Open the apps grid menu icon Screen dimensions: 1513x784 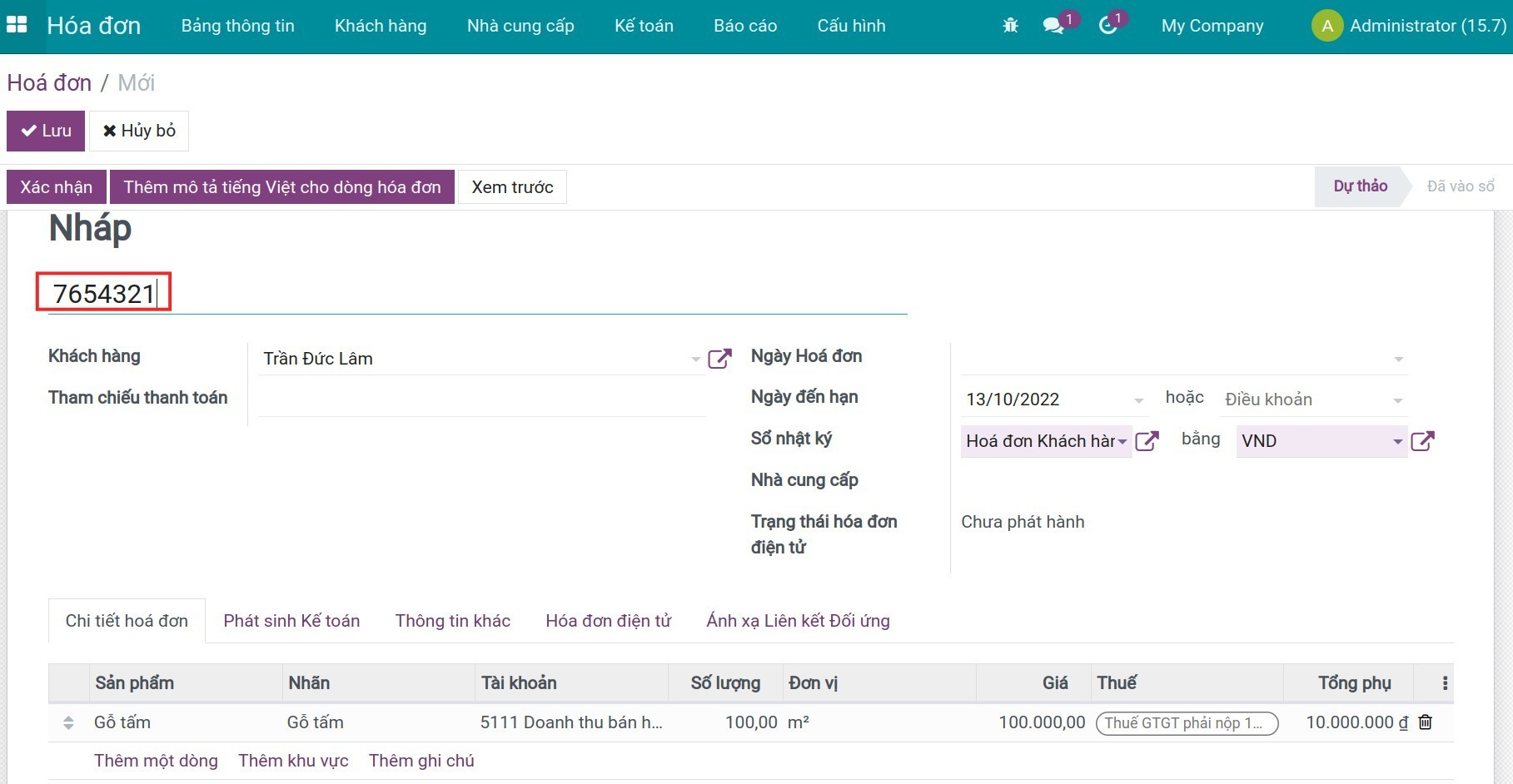click(17, 25)
